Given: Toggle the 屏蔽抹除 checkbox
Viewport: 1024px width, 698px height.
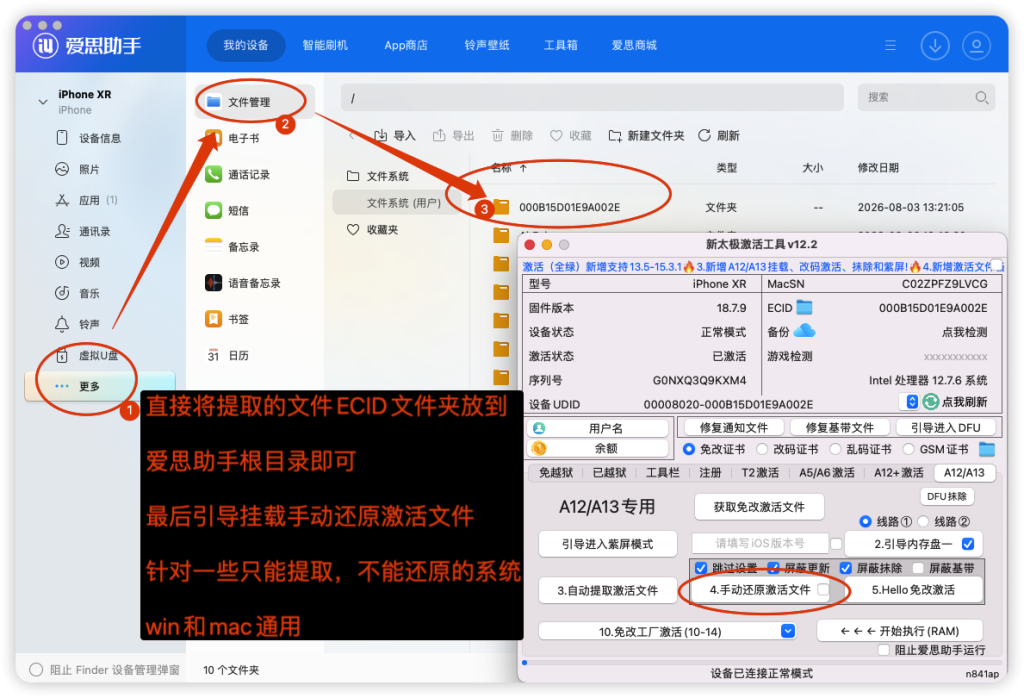Looking at the screenshot, I should click(846, 567).
